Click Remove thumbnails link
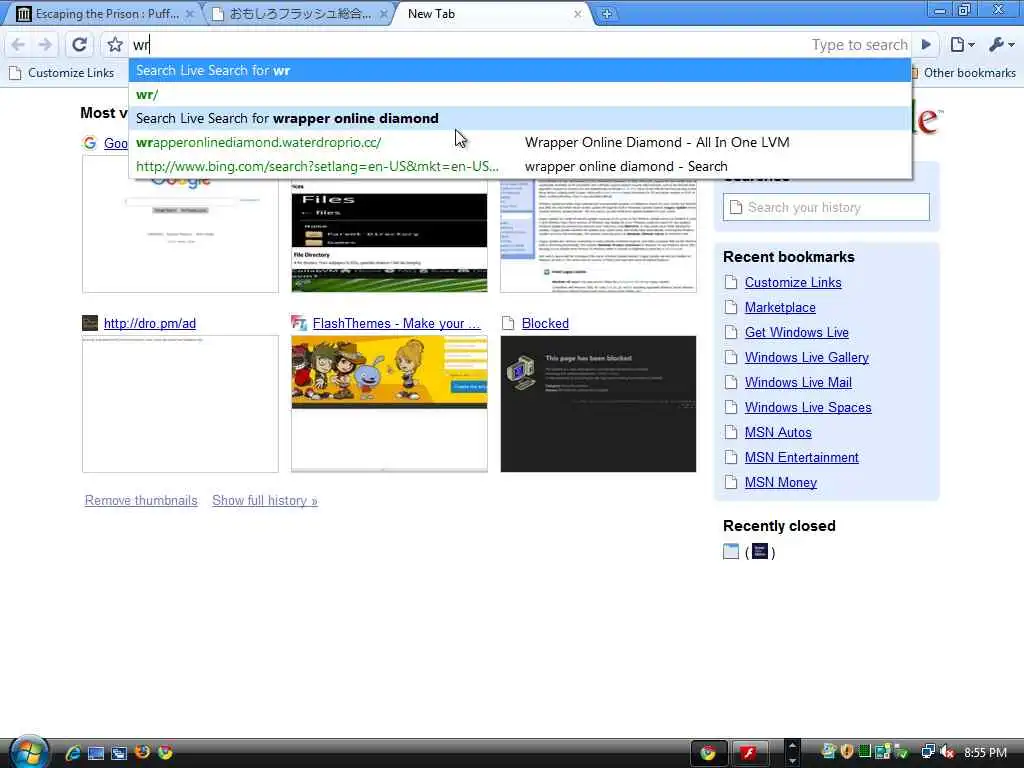The height and width of the screenshot is (768, 1024). pos(141,500)
